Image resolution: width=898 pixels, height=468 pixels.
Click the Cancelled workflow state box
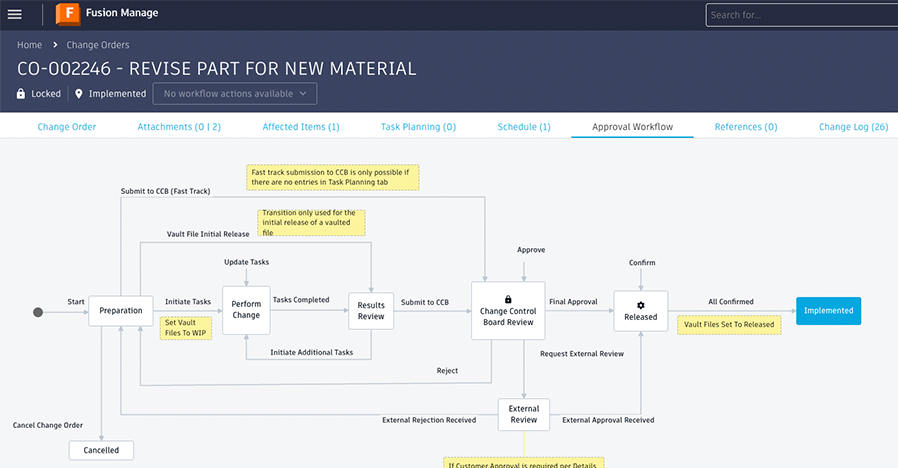click(x=101, y=450)
